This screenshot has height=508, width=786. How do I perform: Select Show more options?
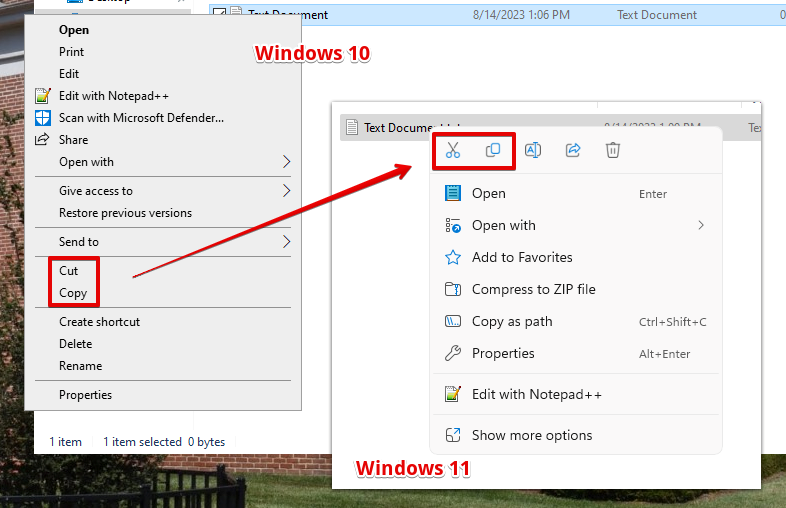[x=531, y=435]
